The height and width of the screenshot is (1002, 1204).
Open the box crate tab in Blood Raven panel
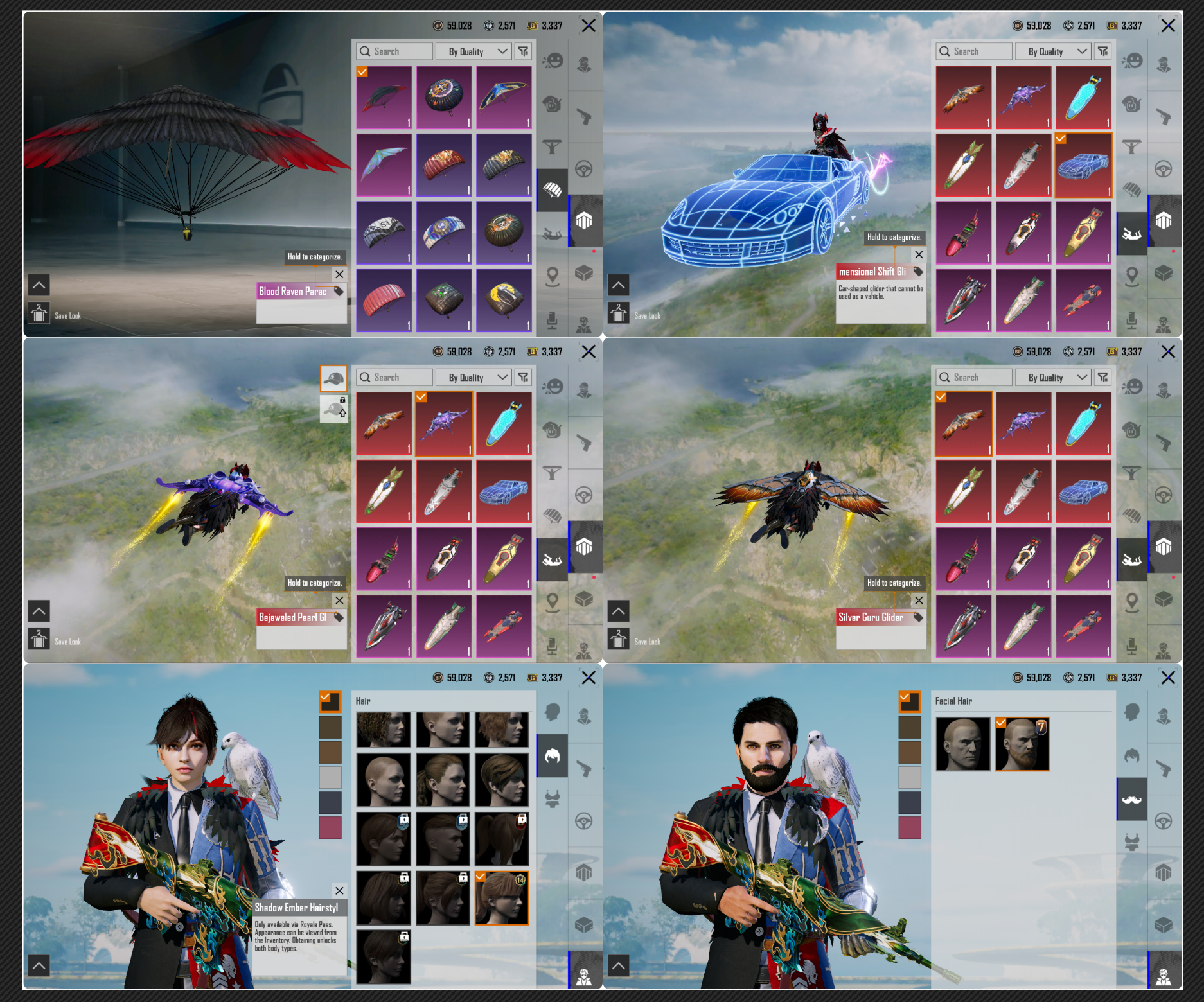click(x=584, y=273)
